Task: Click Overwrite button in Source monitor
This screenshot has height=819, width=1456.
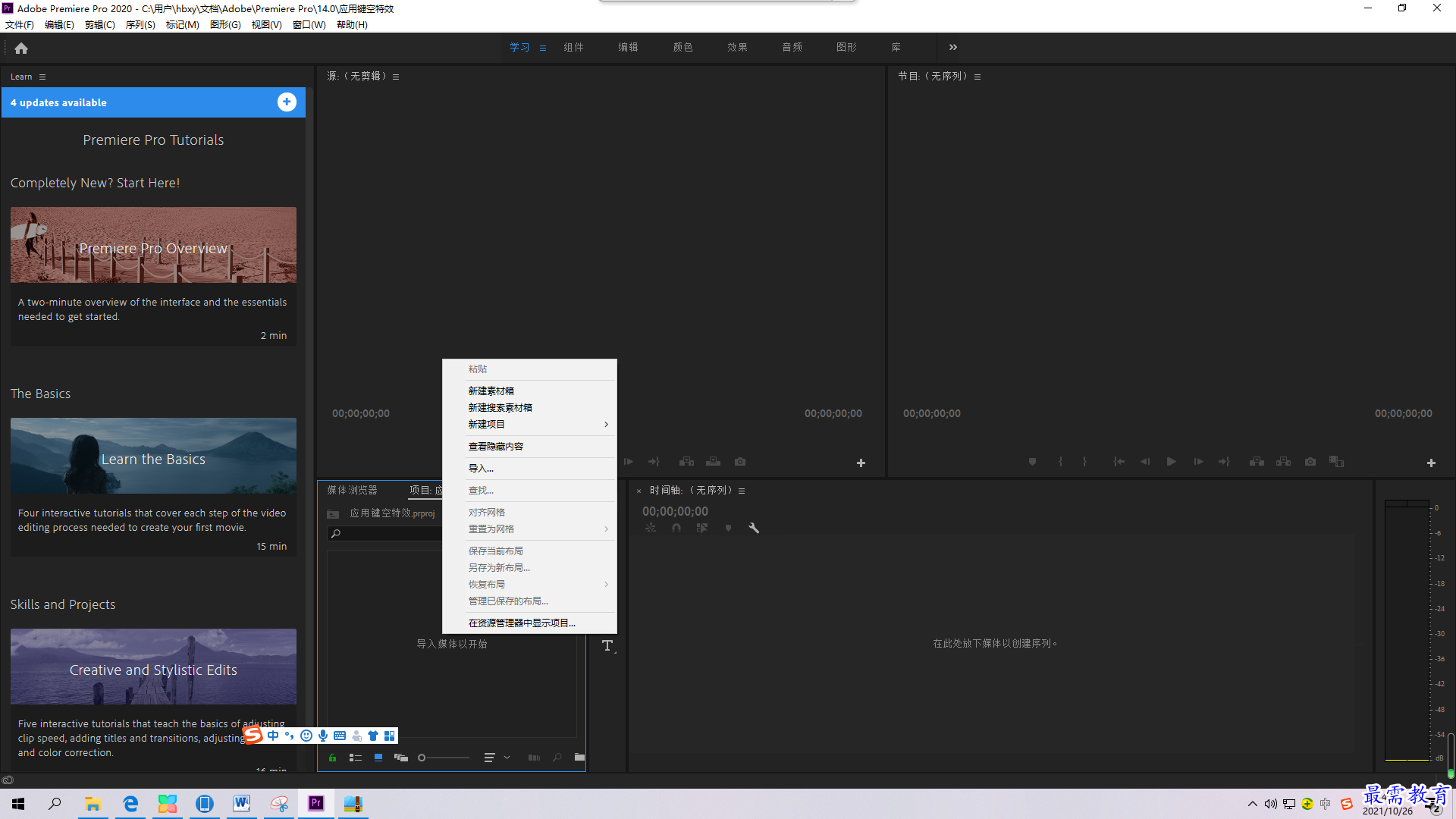Action: 713,461
